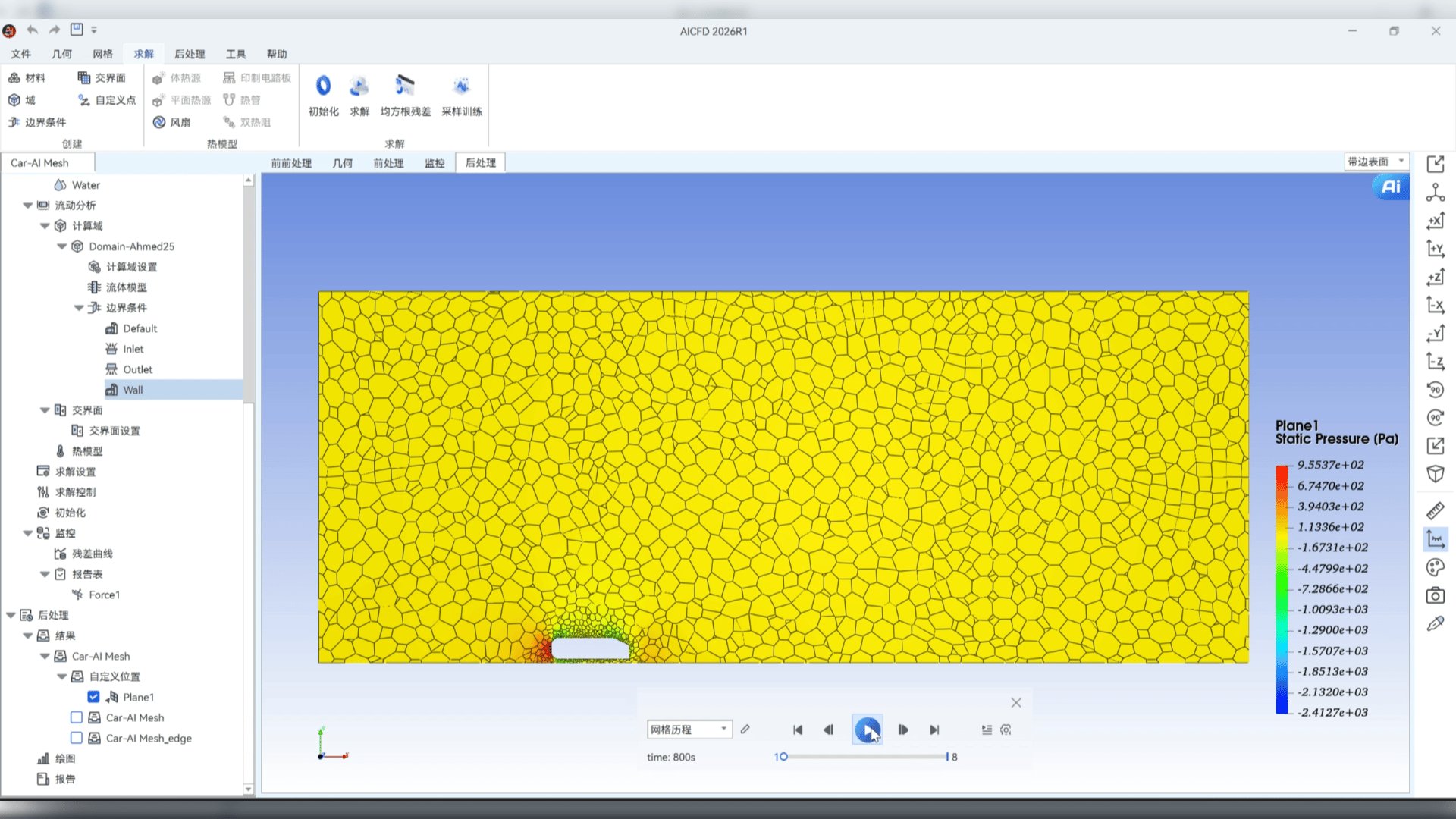Click 自定义点 custom point button

(107, 100)
